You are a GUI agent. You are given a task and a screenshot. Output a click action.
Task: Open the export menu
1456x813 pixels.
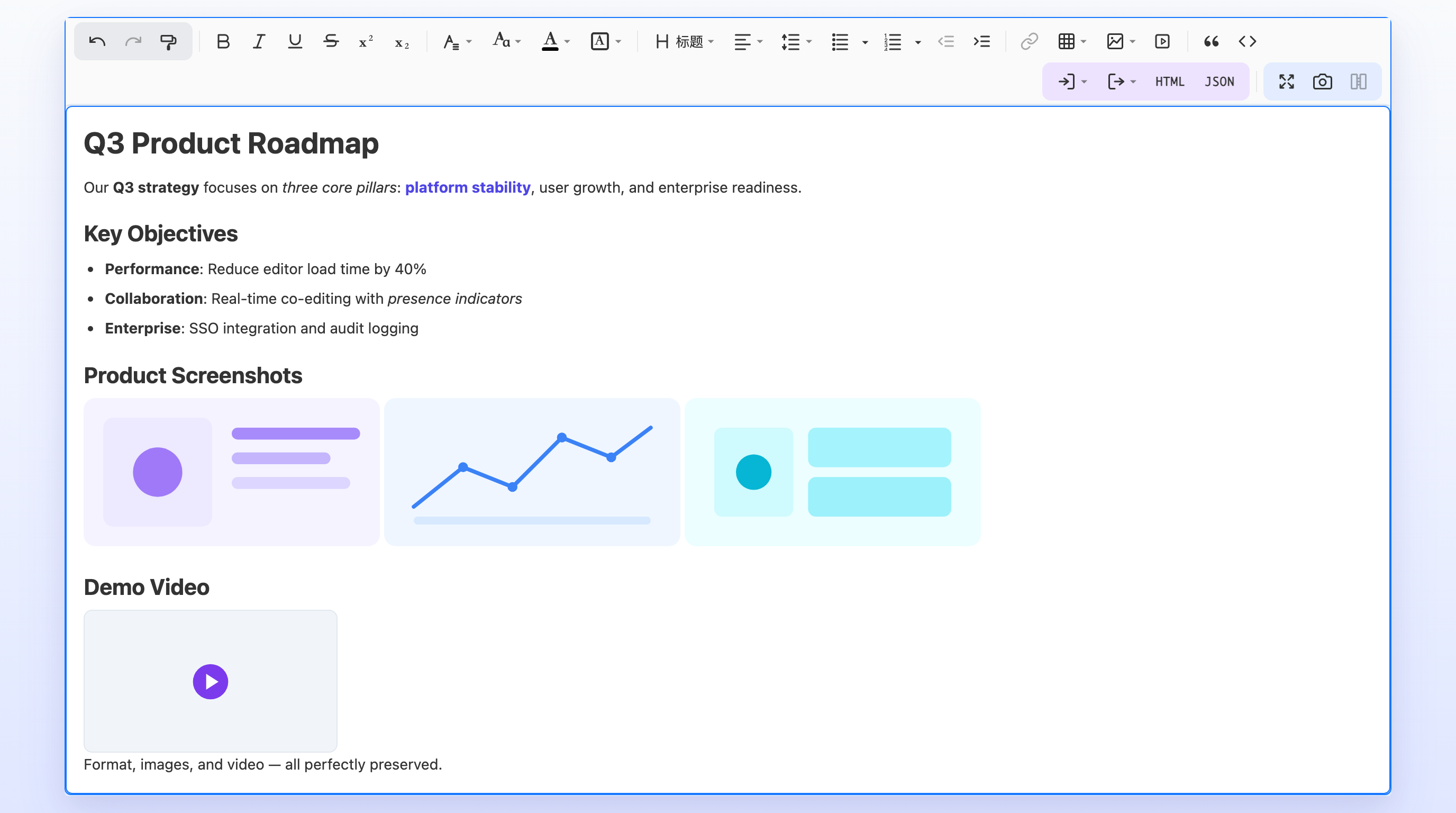click(1122, 82)
